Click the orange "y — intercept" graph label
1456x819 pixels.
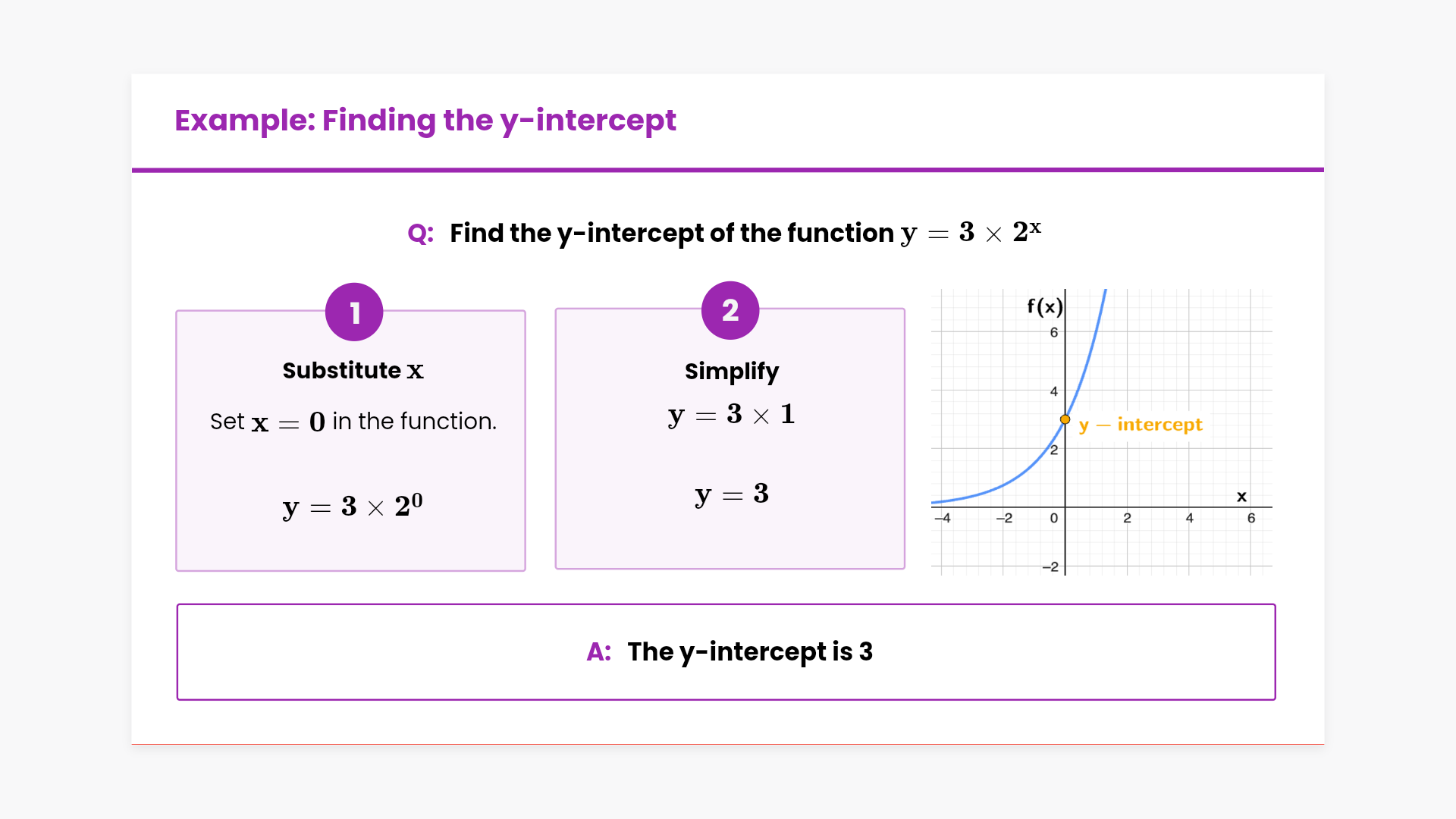(1141, 425)
